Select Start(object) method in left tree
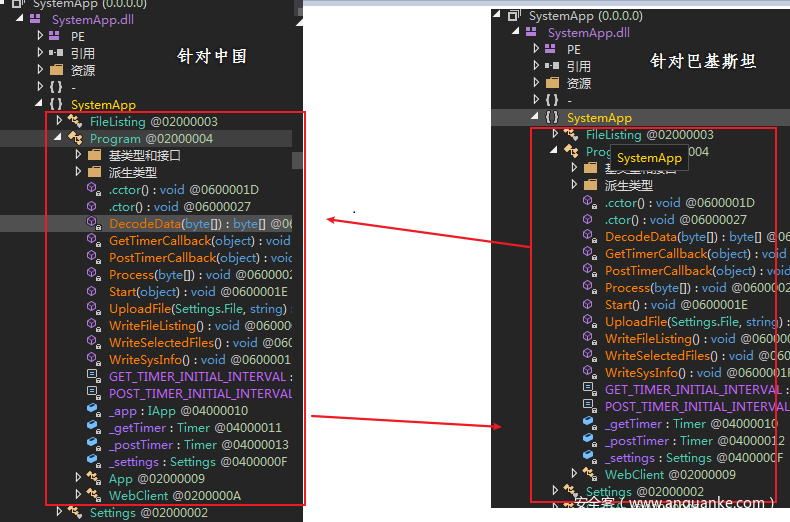The height and width of the screenshot is (522, 790). 149,292
